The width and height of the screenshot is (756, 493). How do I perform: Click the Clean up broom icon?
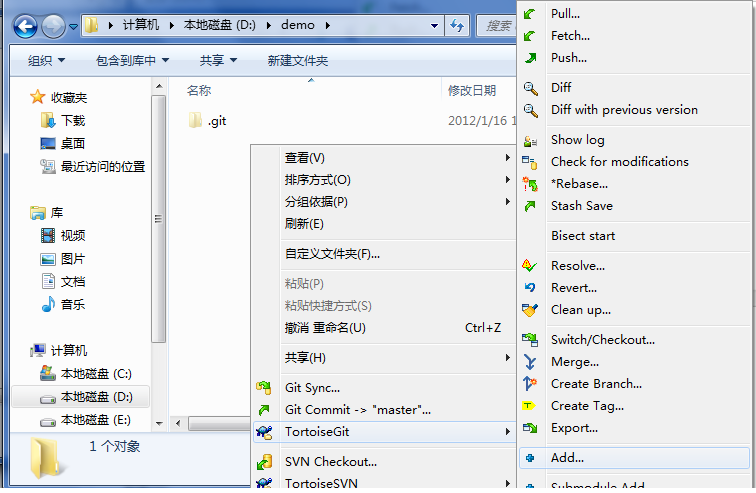[529, 310]
